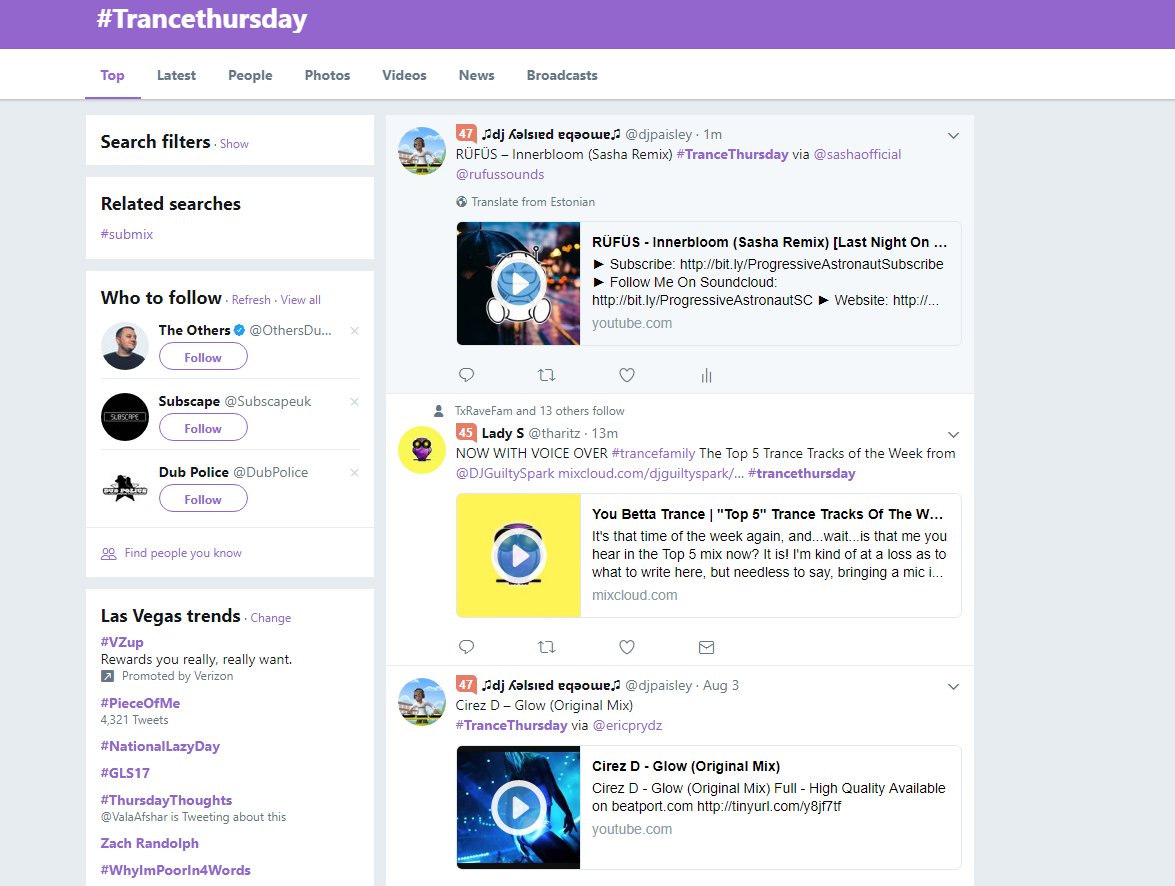The image size is (1175, 886).
Task: Reply to the RÜFÜS Innerbloom tweet
Action: (466, 375)
